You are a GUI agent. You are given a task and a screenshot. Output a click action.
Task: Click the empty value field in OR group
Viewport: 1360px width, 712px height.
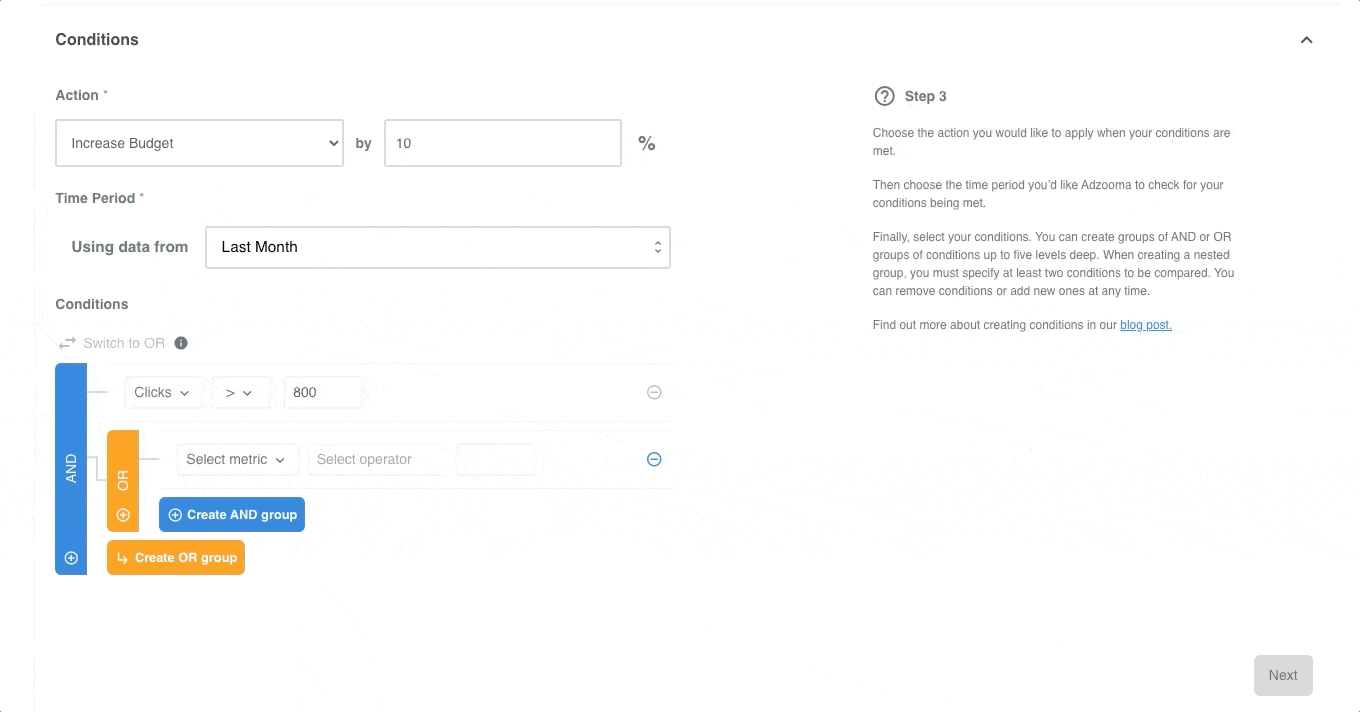(495, 459)
